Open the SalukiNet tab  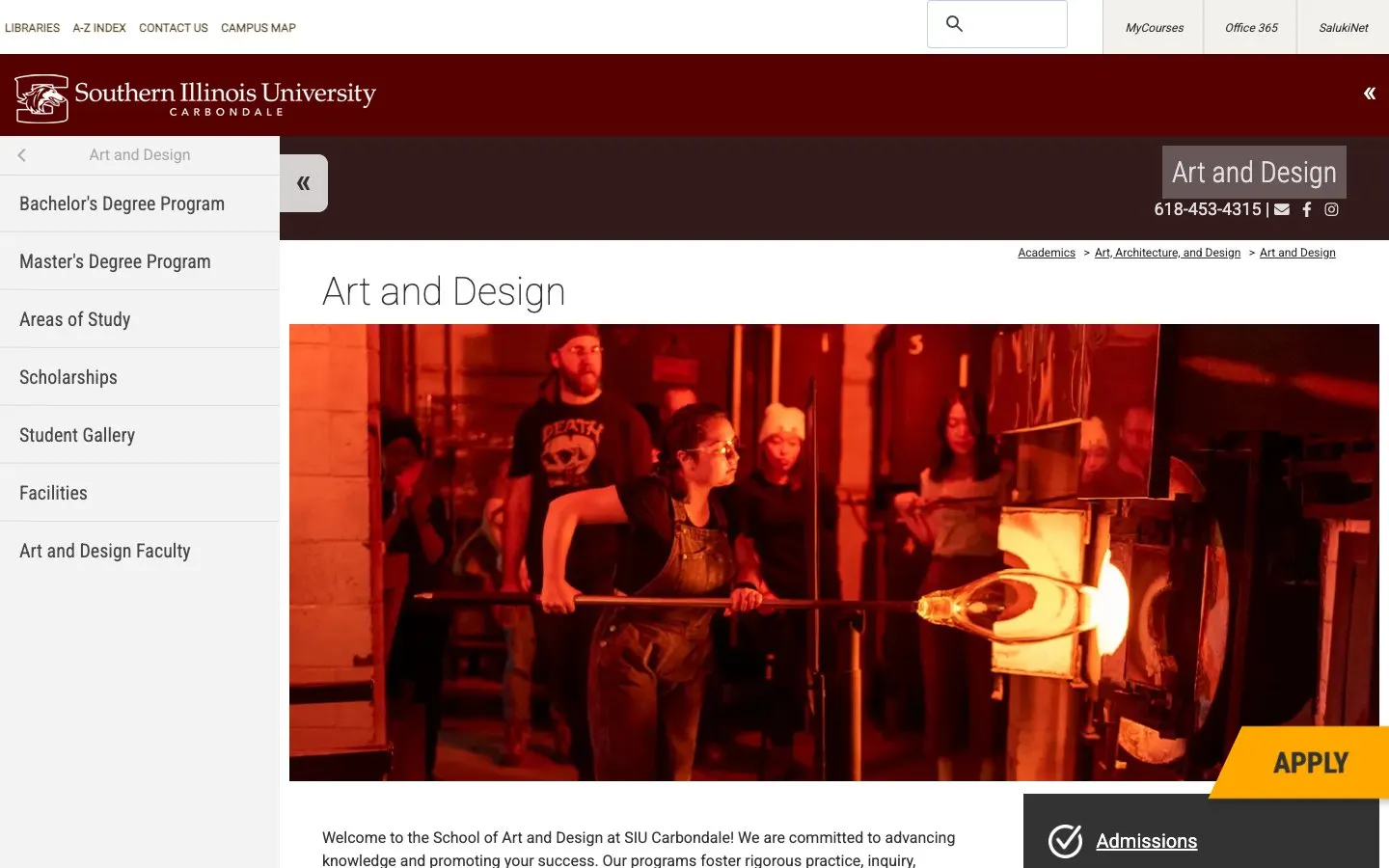tap(1344, 28)
